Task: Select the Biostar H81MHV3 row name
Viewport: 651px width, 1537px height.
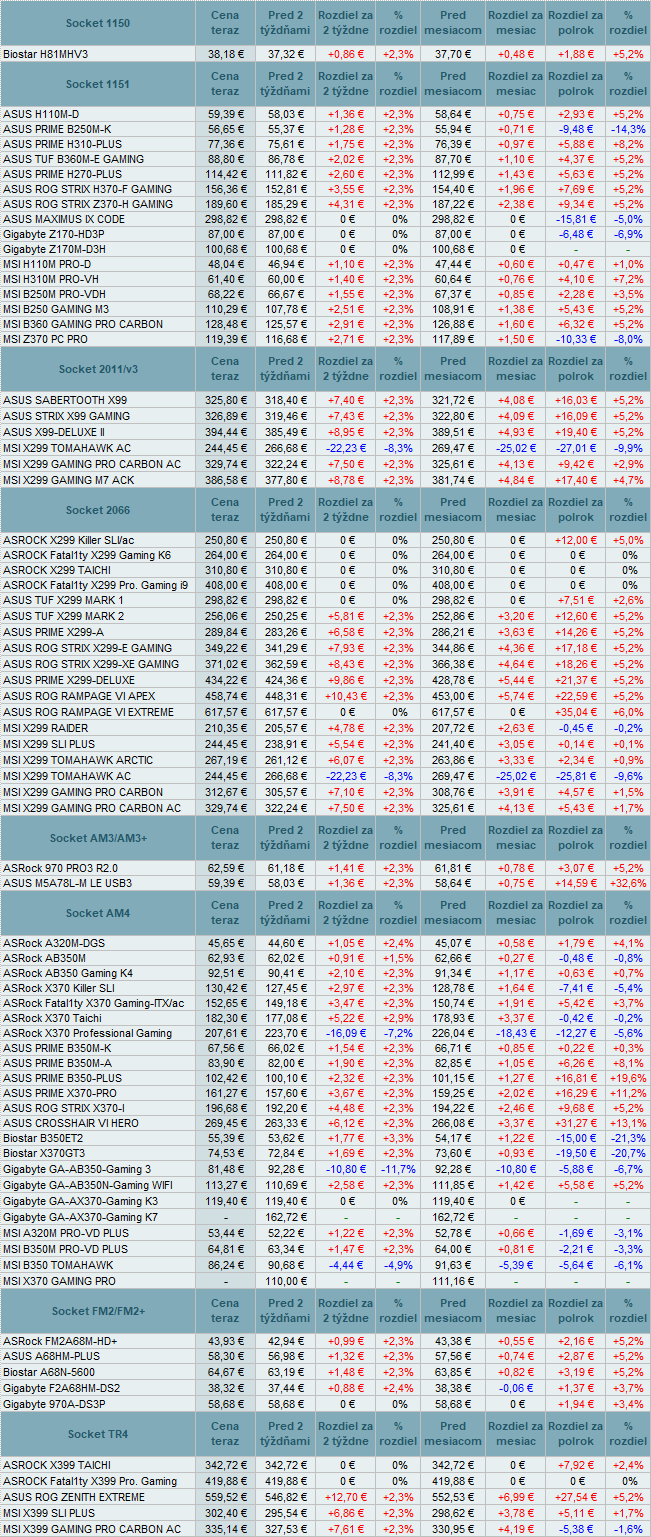Action: pyautogui.click(x=45, y=54)
